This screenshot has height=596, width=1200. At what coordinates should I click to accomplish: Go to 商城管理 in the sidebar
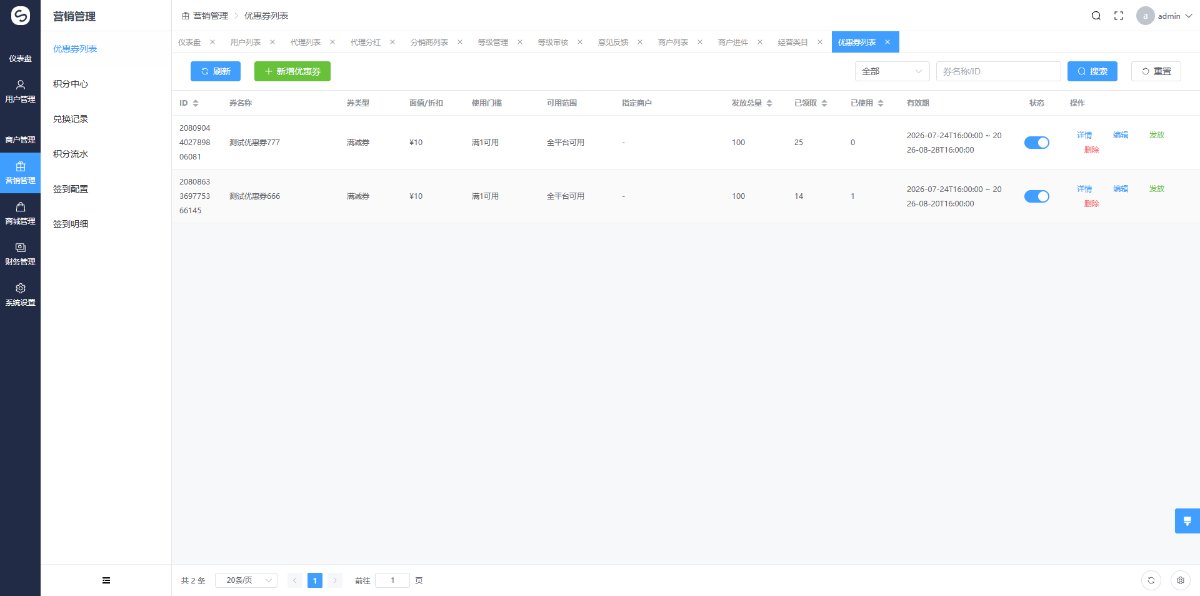(x=20, y=213)
